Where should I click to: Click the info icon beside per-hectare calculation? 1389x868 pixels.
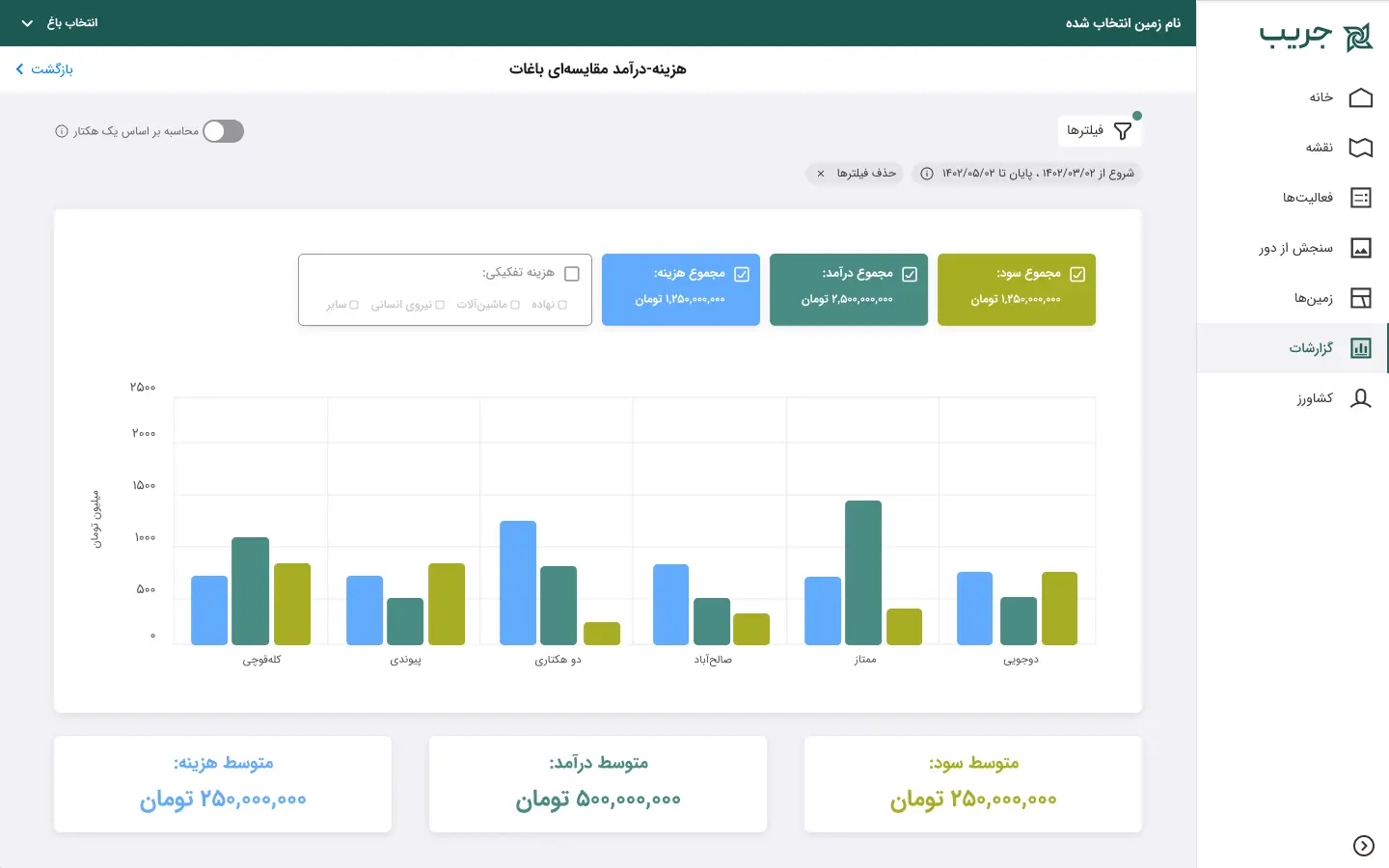(62, 131)
